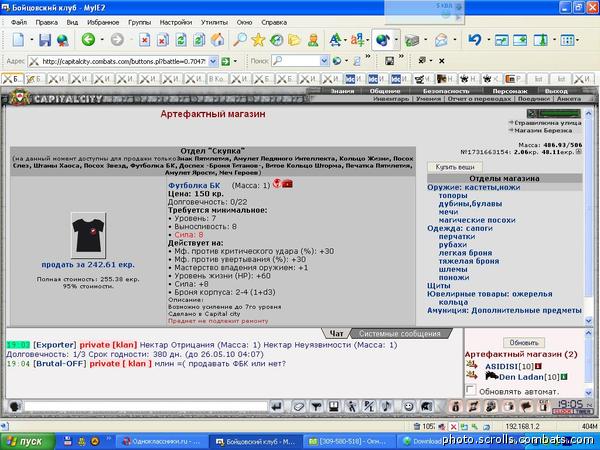Click the eraser icon in chat toolbar

coord(298,406)
